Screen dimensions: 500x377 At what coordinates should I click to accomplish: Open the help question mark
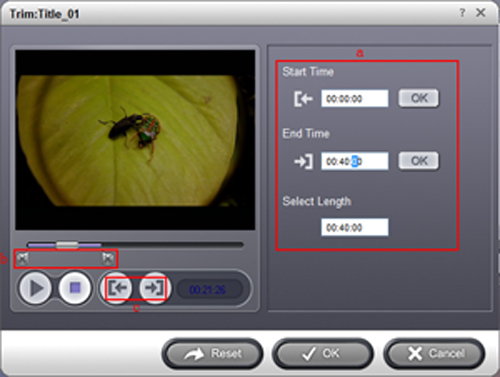(x=462, y=13)
